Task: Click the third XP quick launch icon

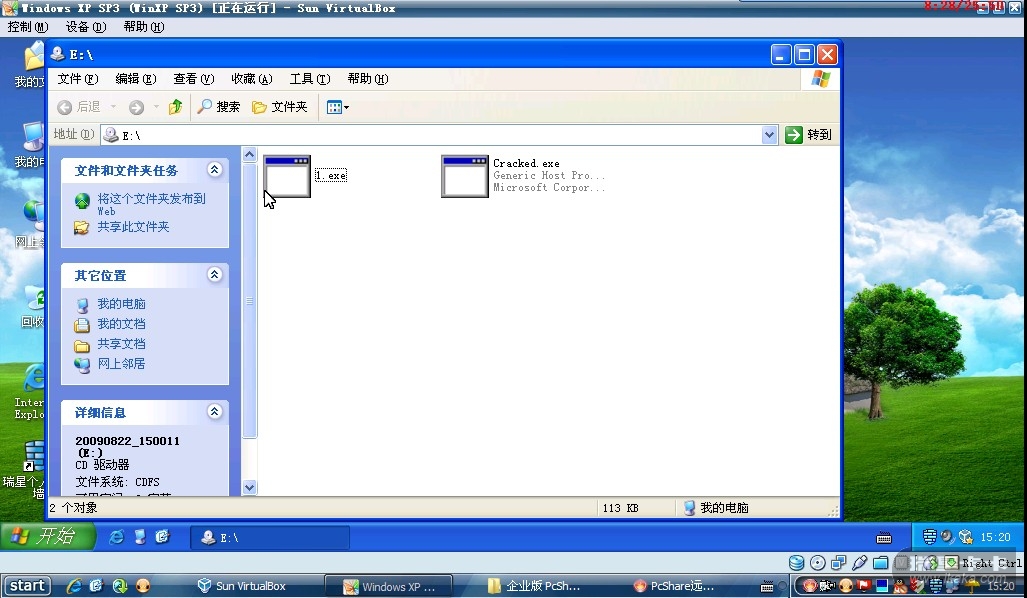Action: tap(162, 537)
